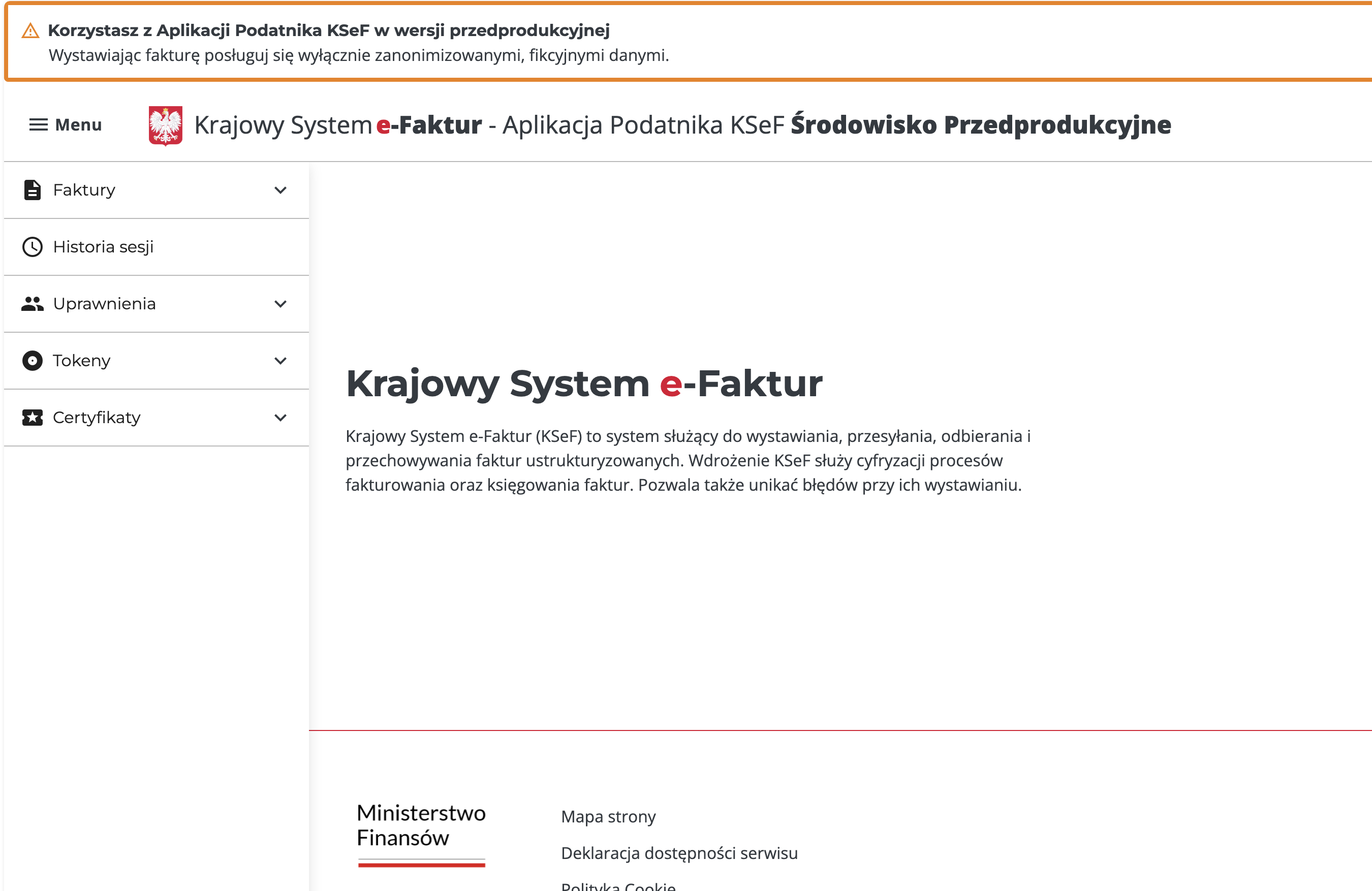Click the Polish eagle emblem logo
This screenshot has width=1372, height=891.
pos(166,125)
